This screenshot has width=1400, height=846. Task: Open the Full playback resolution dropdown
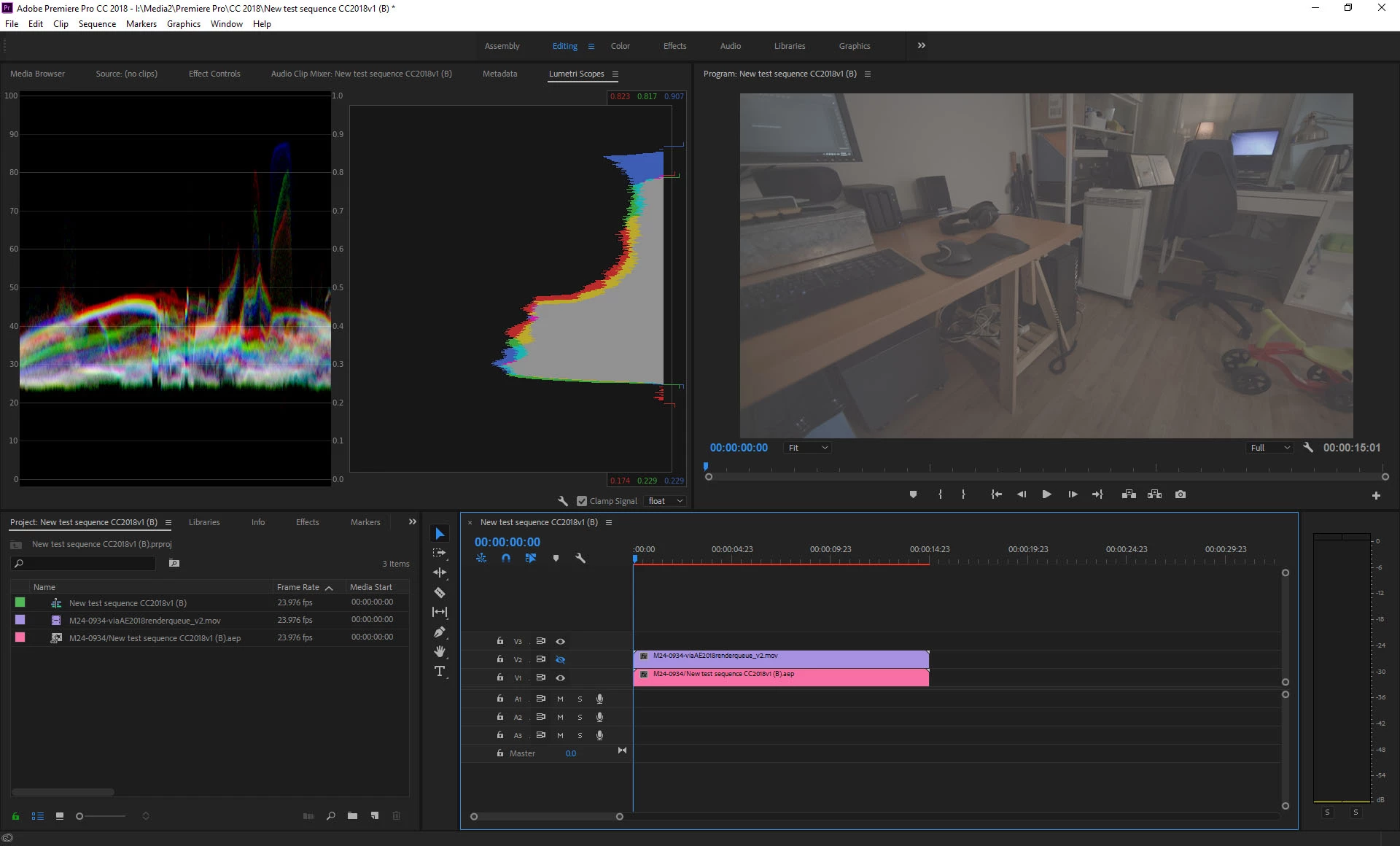1270,448
